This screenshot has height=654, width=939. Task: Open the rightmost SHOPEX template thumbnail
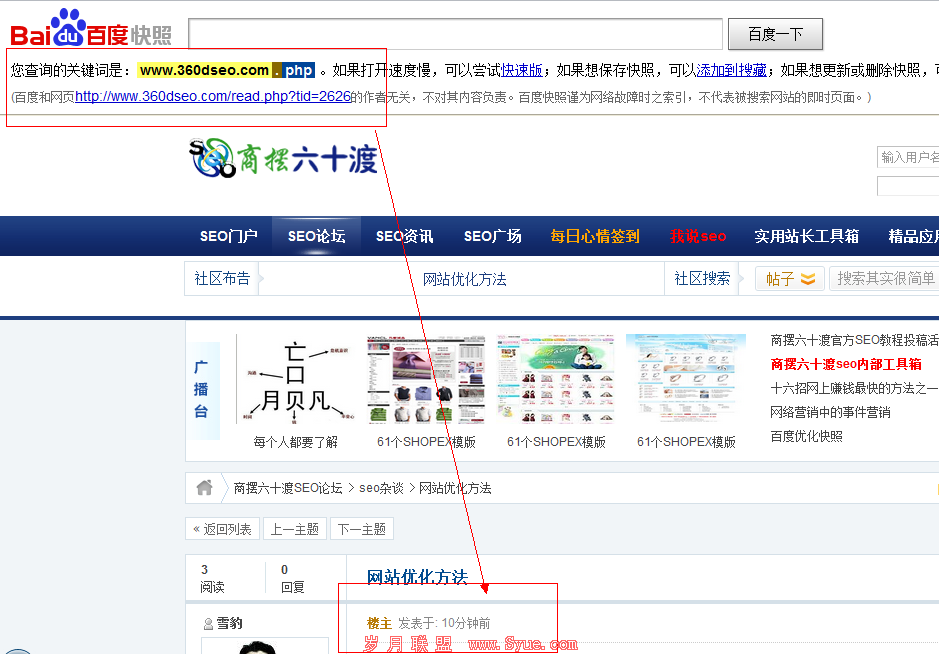coord(685,380)
